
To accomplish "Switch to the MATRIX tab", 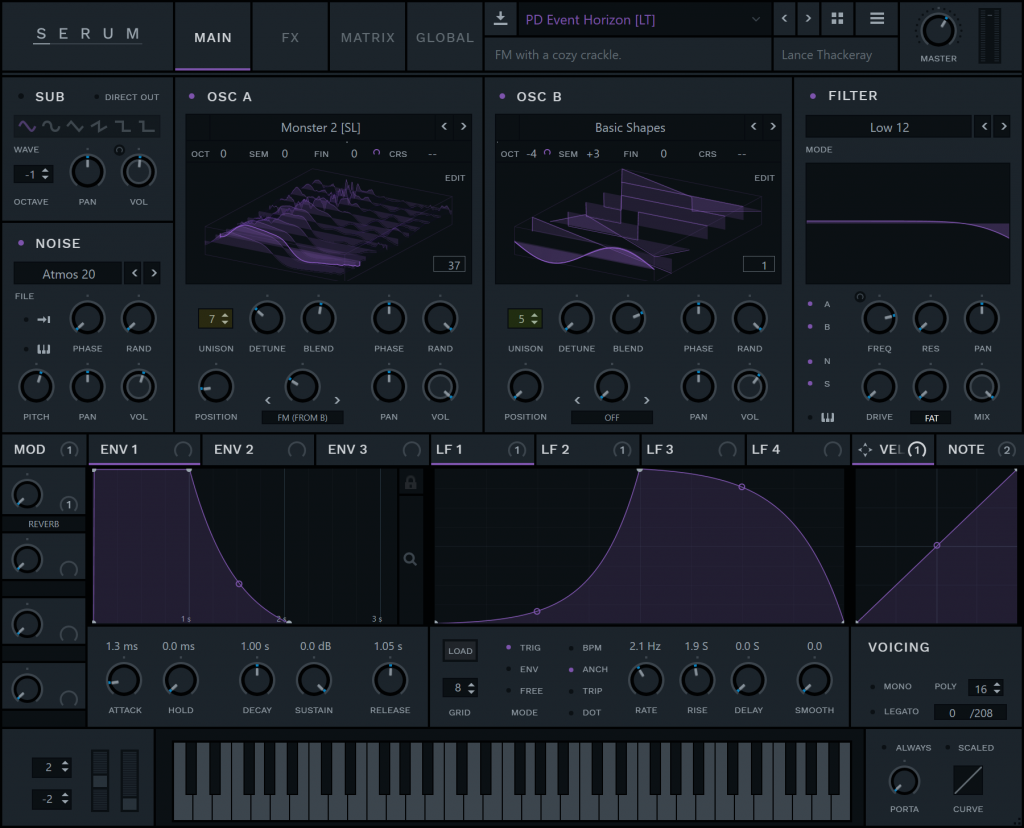I will coord(367,37).
